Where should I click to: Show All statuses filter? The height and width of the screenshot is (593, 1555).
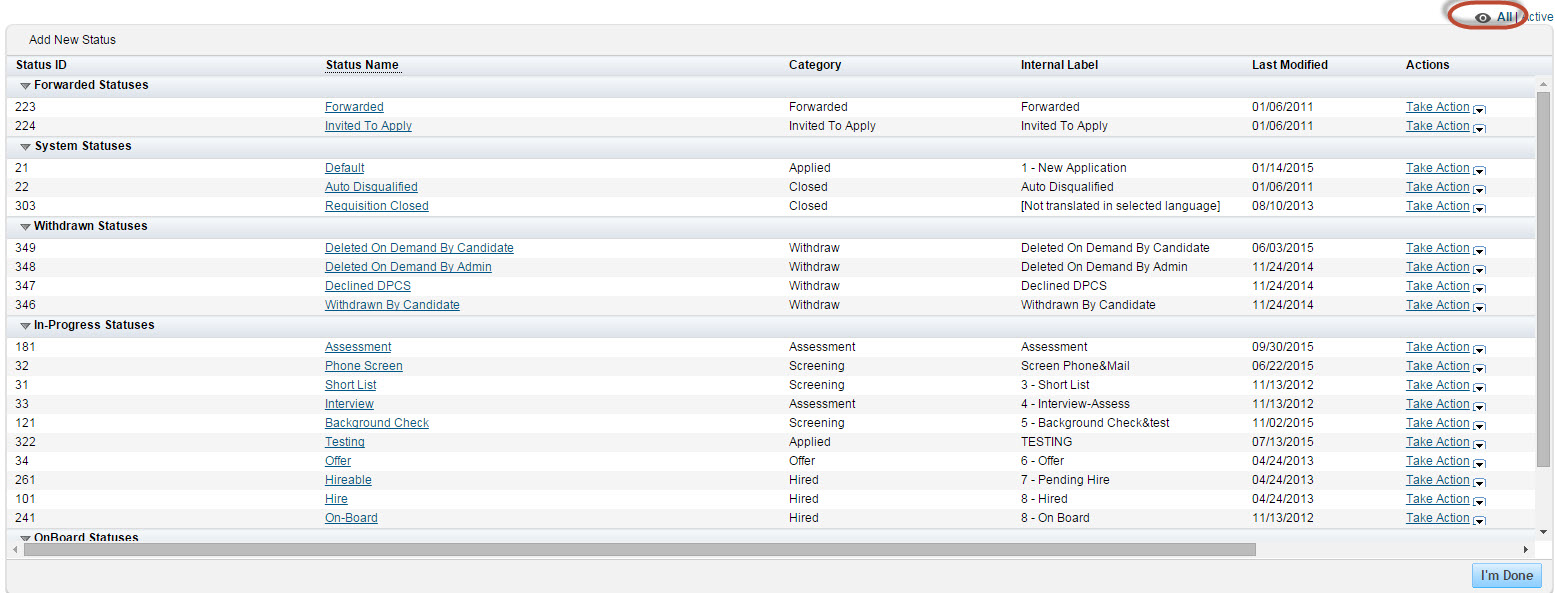1504,17
